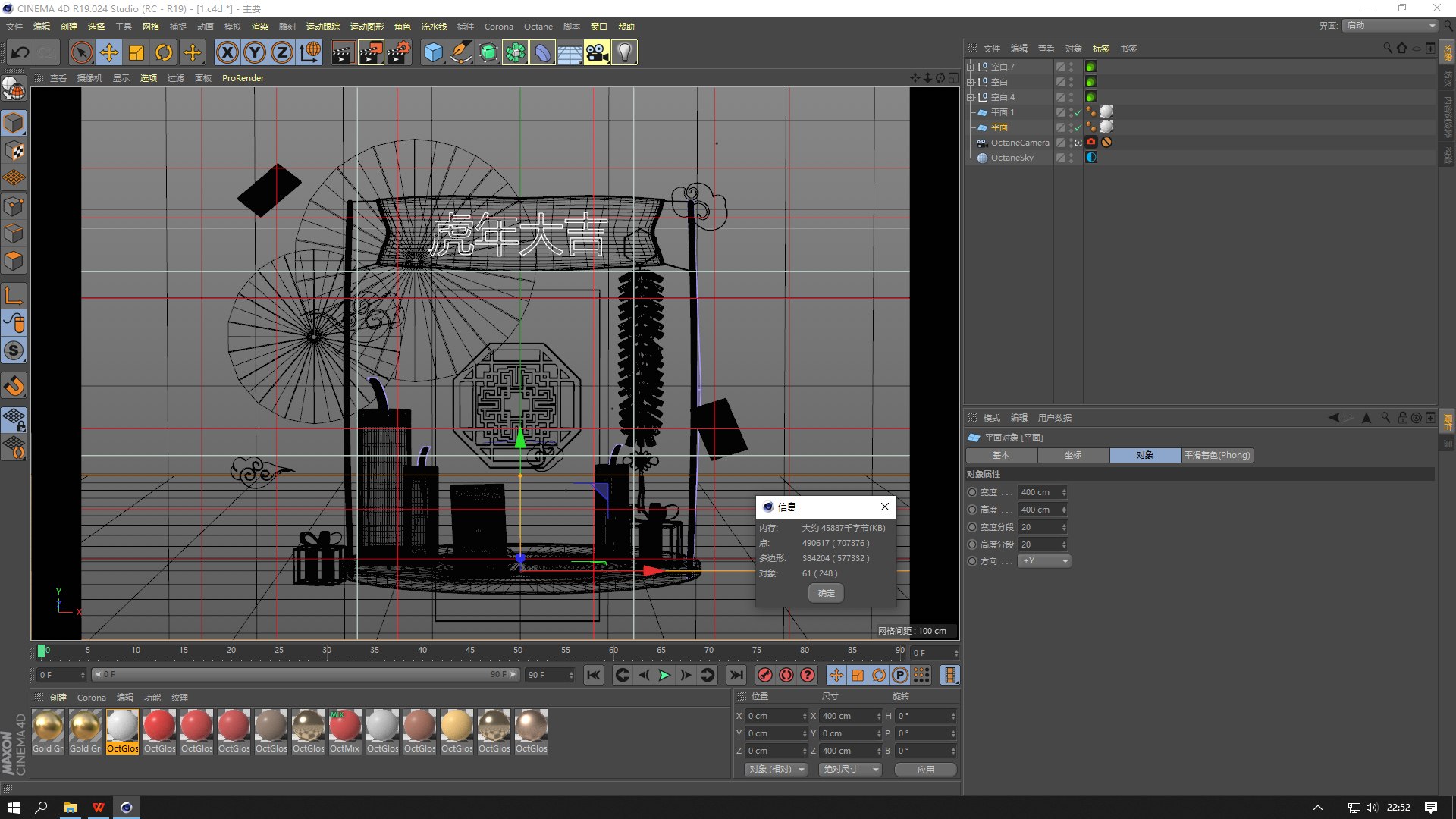Open the 对象 (相对) coordinate dropdown
1456x819 pixels.
point(775,769)
